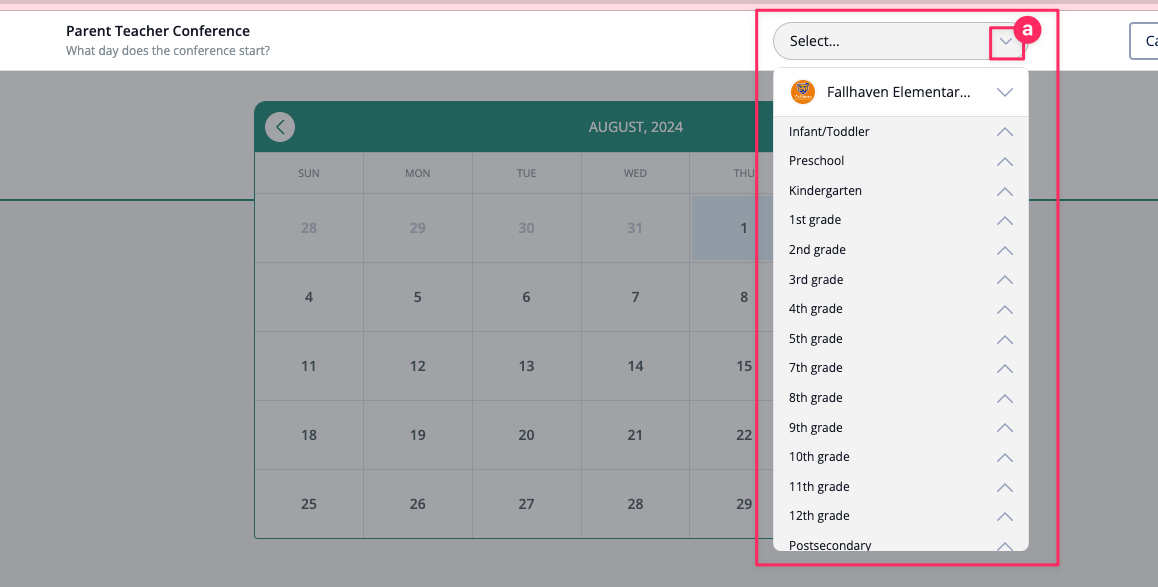Open the Select... dropdown arrow
Viewport: 1158px width, 587px height.
(x=1006, y=41)
